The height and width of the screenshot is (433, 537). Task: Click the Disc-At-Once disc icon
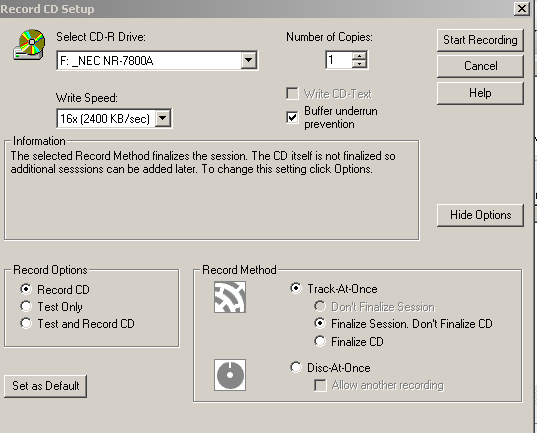tap(230, 375)
